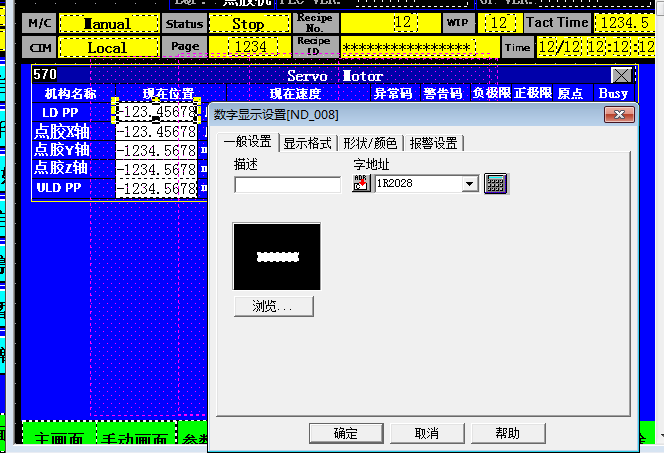Open the numeric keypad address picker

[496, 184]
